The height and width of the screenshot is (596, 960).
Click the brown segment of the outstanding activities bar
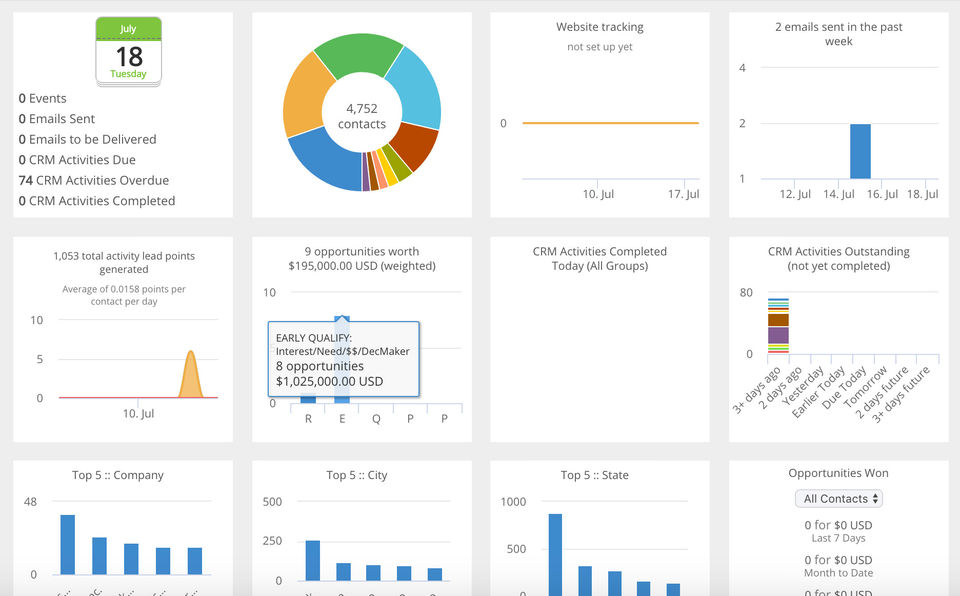pos(778,319)
